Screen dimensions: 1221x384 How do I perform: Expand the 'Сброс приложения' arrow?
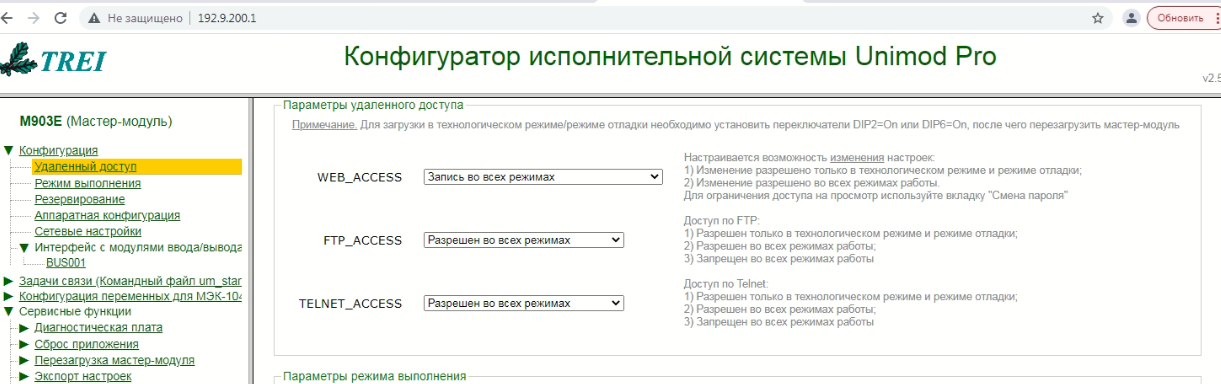pyautogui.click(x=25, y=345)
